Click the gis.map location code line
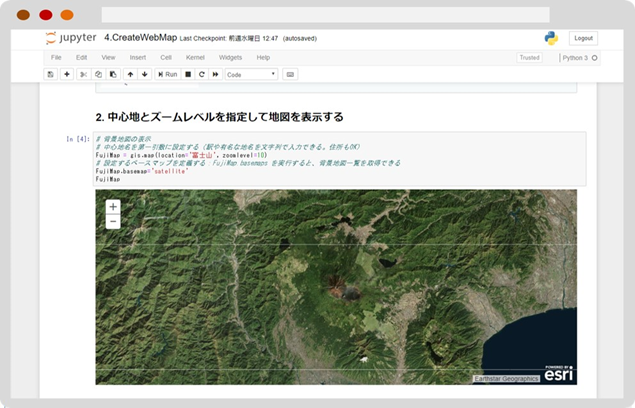 click(181, 155)
